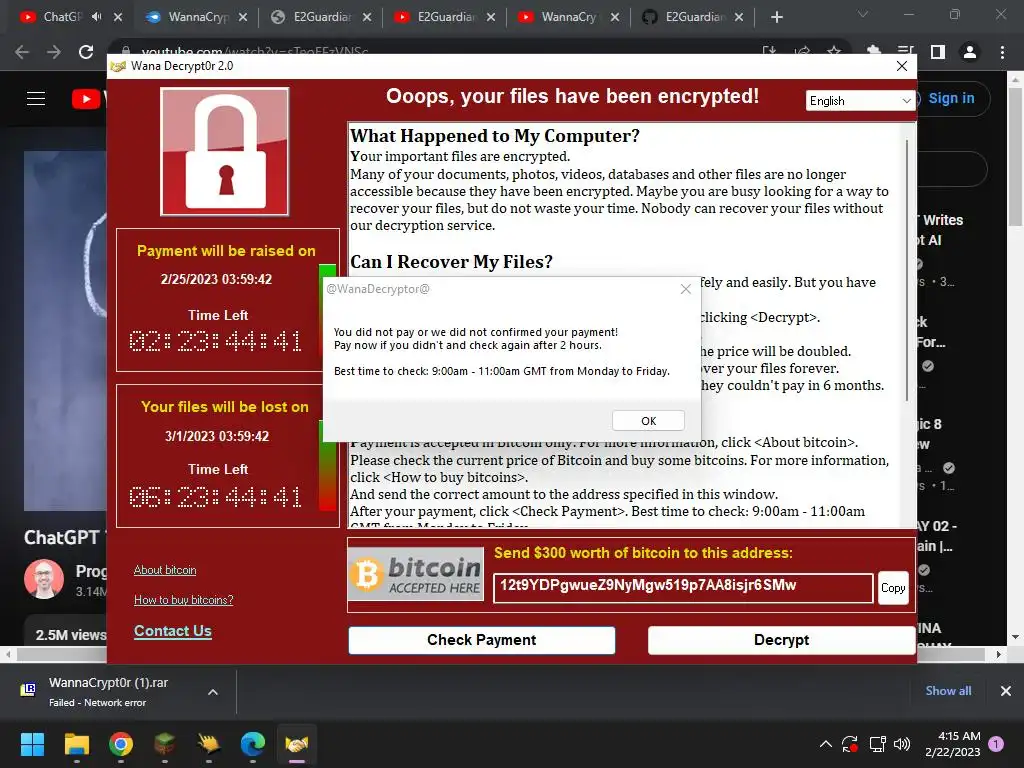Click Sign in on YouTube
The image size is (1024, 768).
[x=951, y=98]
